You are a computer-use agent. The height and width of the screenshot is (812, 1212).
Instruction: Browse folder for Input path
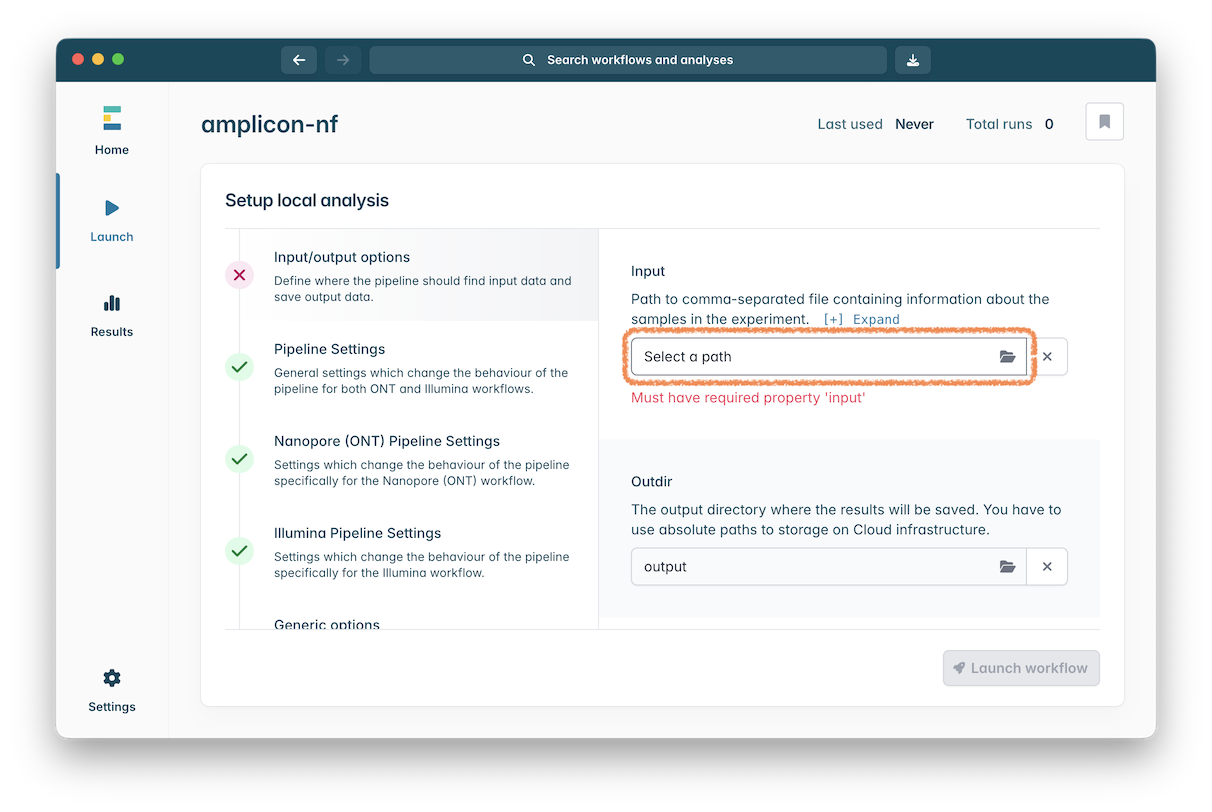(1007, 357)
